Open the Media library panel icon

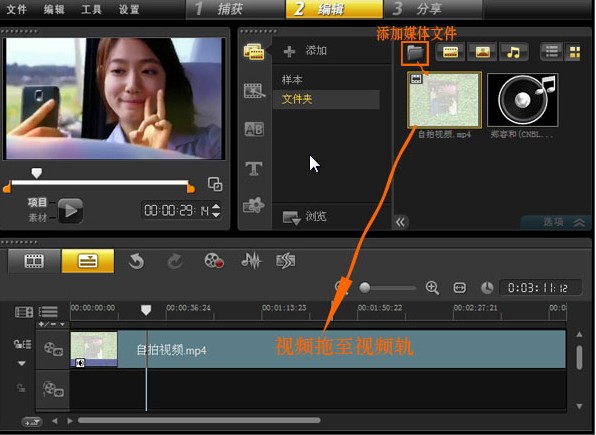[x=254, y=51]
